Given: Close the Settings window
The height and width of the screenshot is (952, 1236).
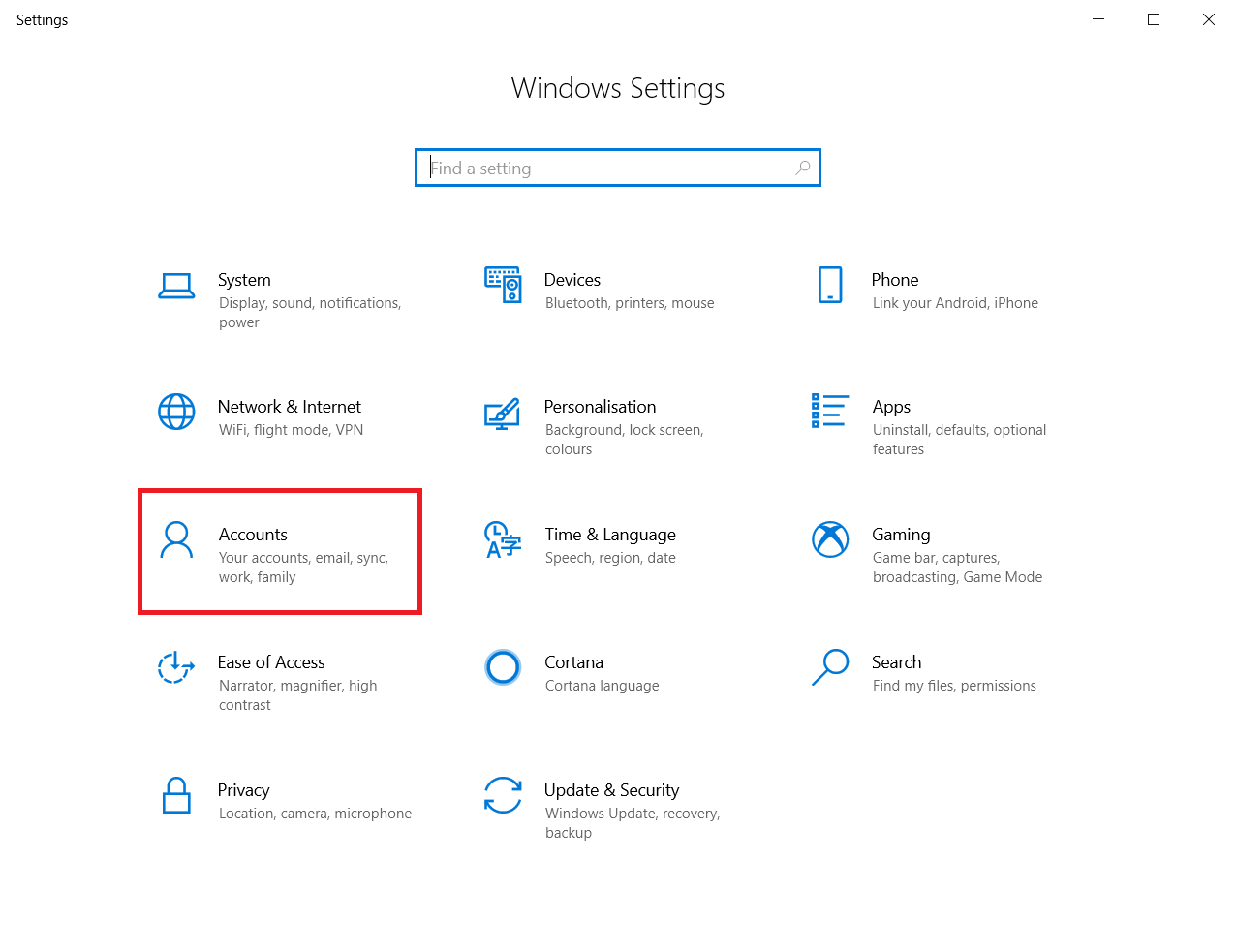Looking at the screenshot, I should [x=1209, y=19].
